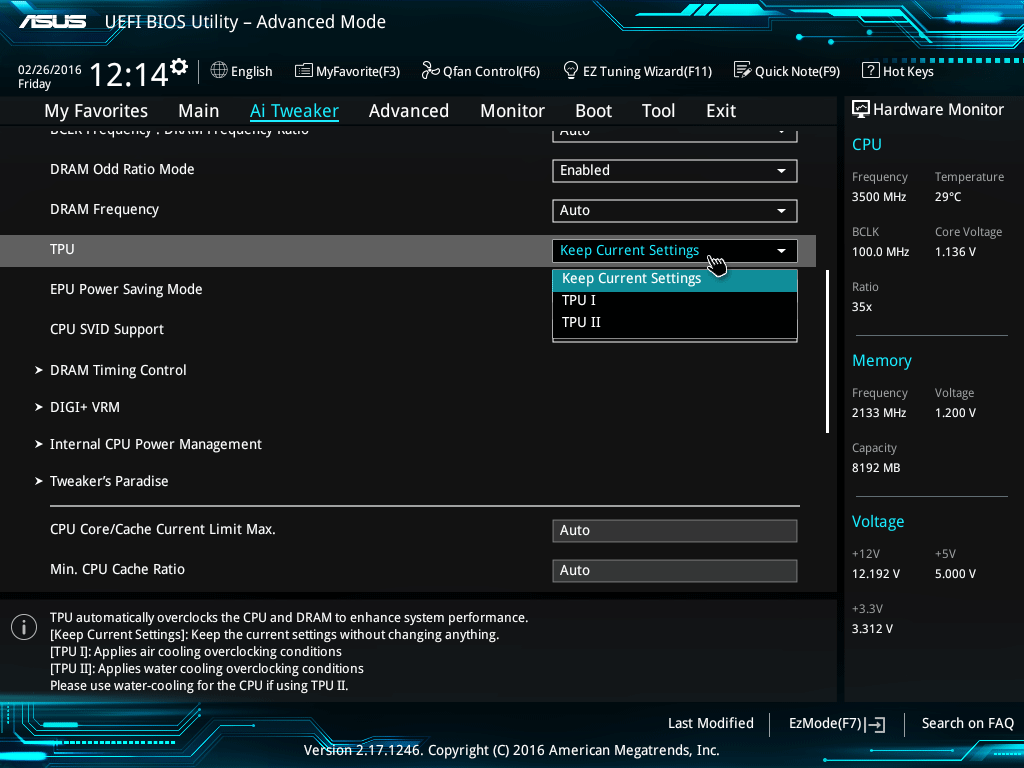Switch to the Boot tab
Screen dimensions: 1024x768
coord(593,111)
